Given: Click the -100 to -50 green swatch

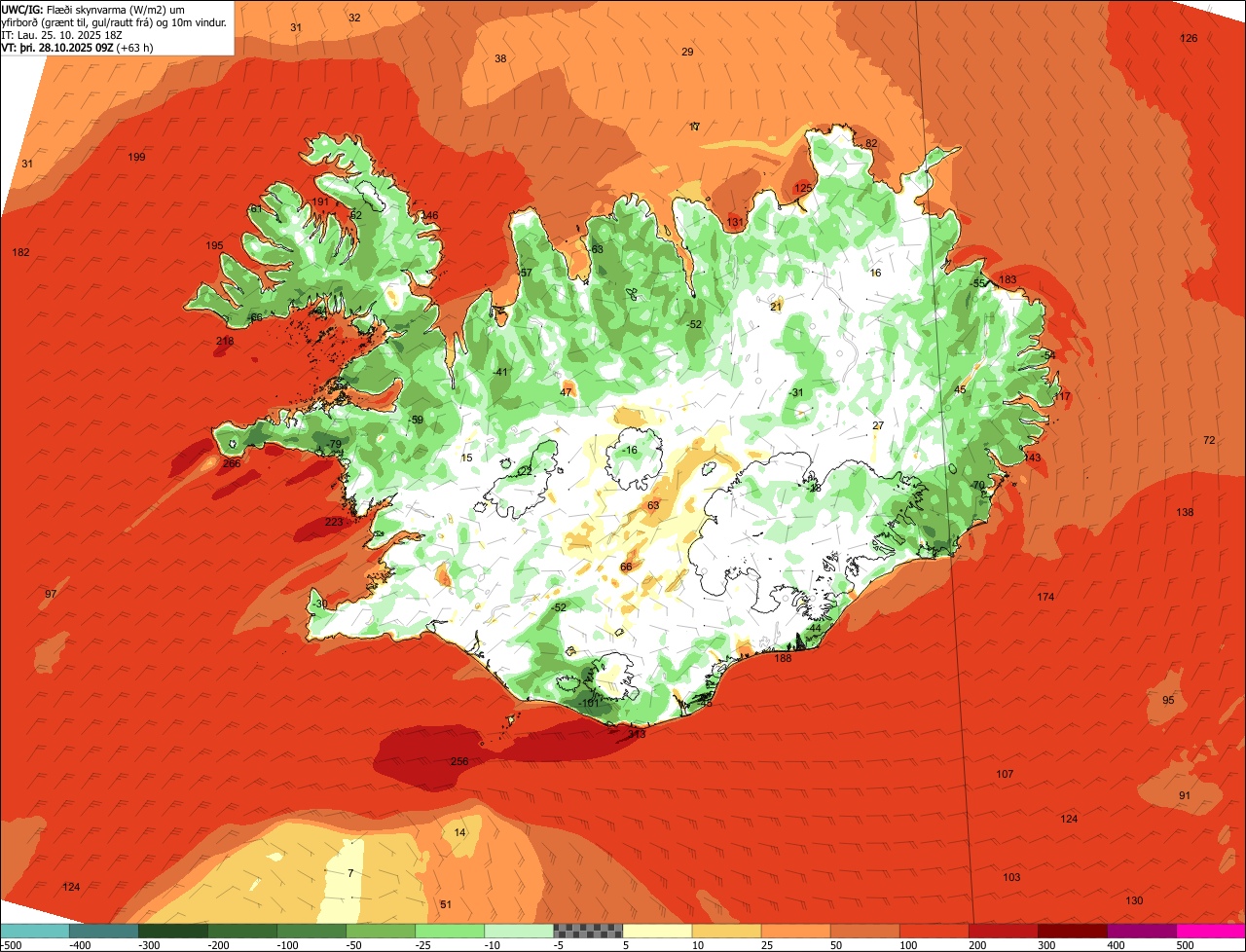Looking at the screenshot, I should (311, 932).
